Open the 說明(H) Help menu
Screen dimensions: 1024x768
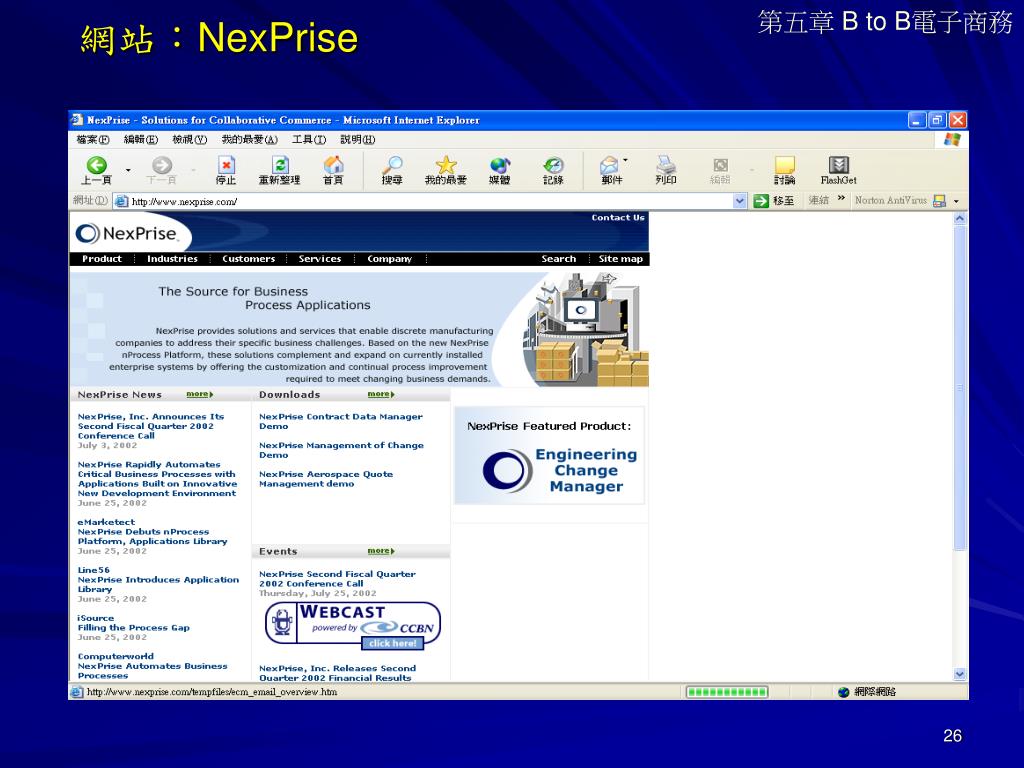(358, 140)
